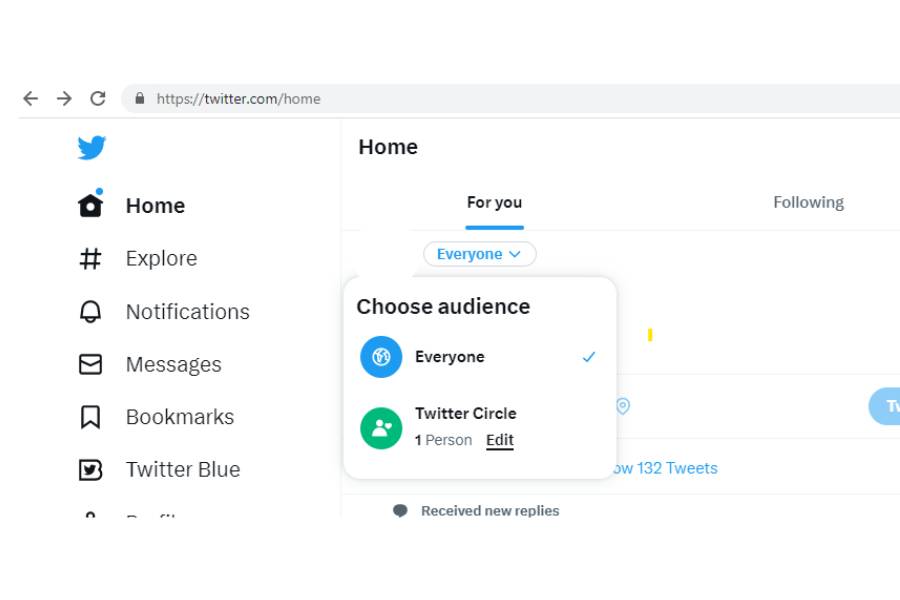Open Explore in the sidebar menu
The image size is (900, 600).
(x=161, y=258)
